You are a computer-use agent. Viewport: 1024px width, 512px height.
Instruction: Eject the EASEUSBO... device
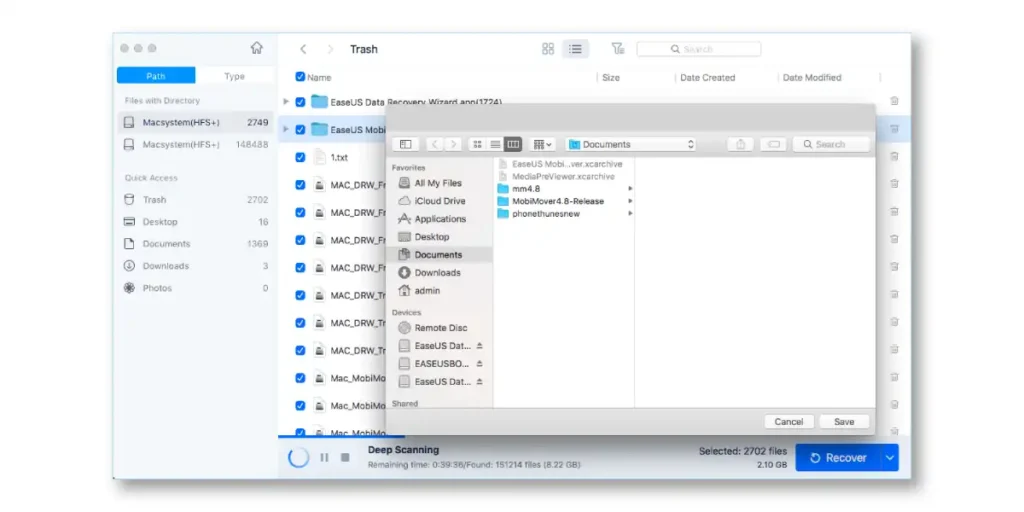pos(479,363)
